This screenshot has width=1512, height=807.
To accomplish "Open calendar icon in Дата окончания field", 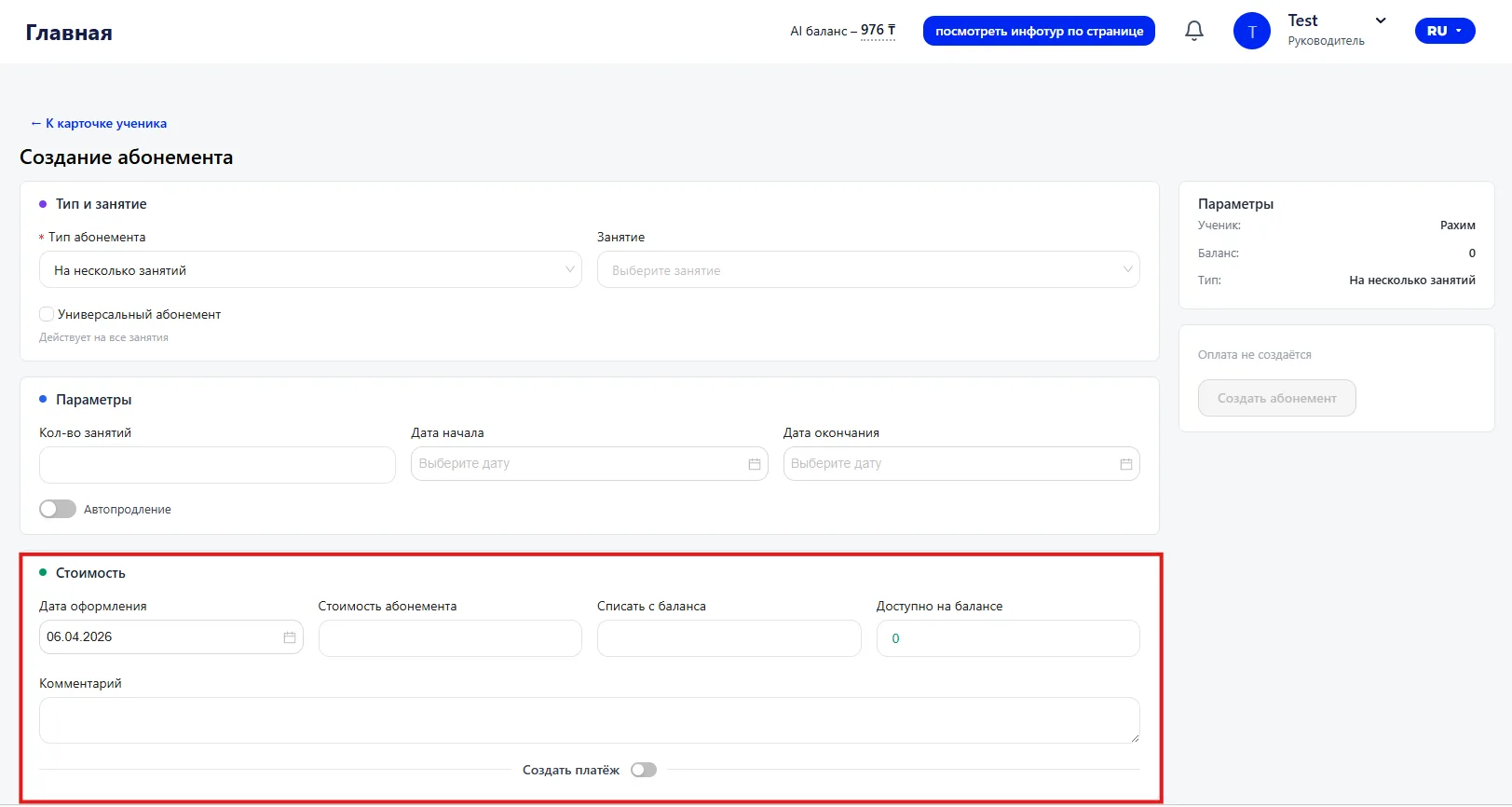I will click(x=1126, y=464).
